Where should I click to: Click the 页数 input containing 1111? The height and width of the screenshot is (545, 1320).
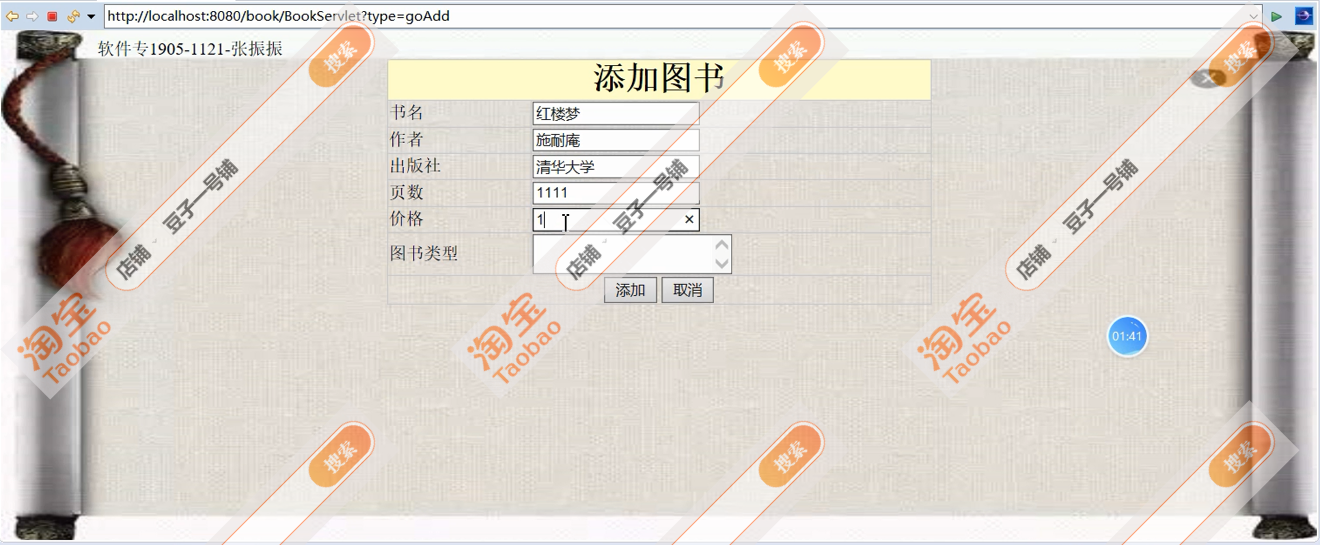click(x=616, y=193)
